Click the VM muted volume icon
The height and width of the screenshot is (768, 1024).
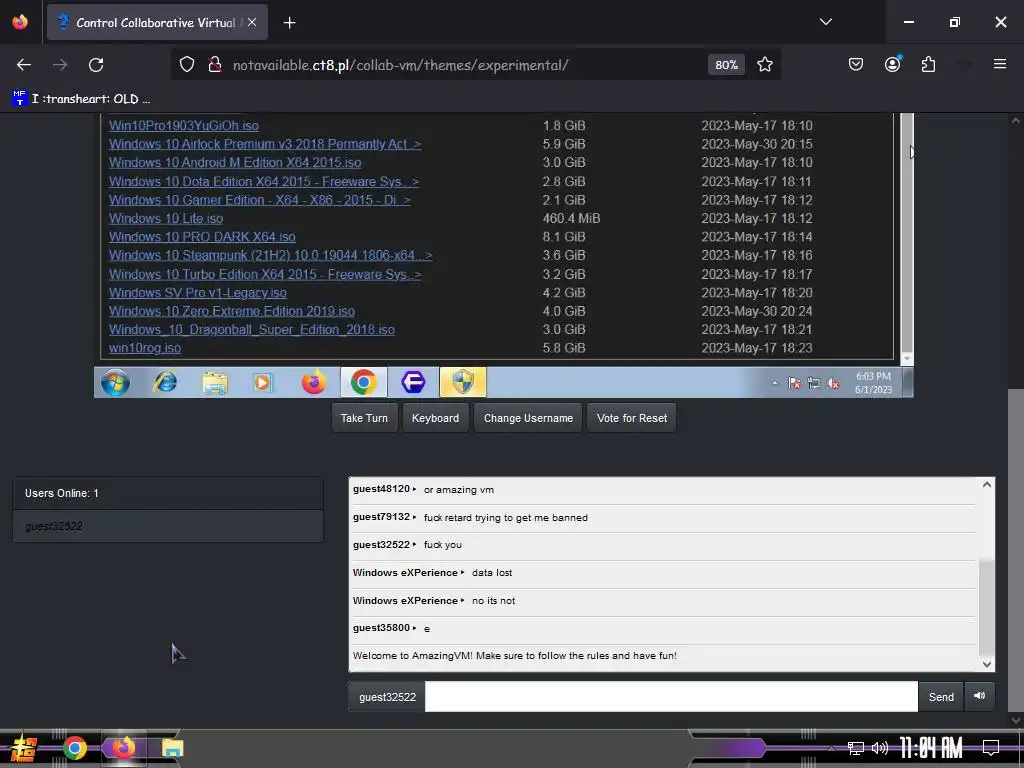[x=833, y=383]
